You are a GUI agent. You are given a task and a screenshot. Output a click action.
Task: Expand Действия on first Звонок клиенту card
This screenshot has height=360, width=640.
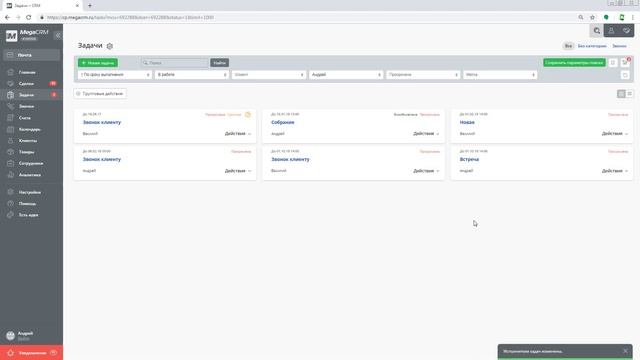238,134
